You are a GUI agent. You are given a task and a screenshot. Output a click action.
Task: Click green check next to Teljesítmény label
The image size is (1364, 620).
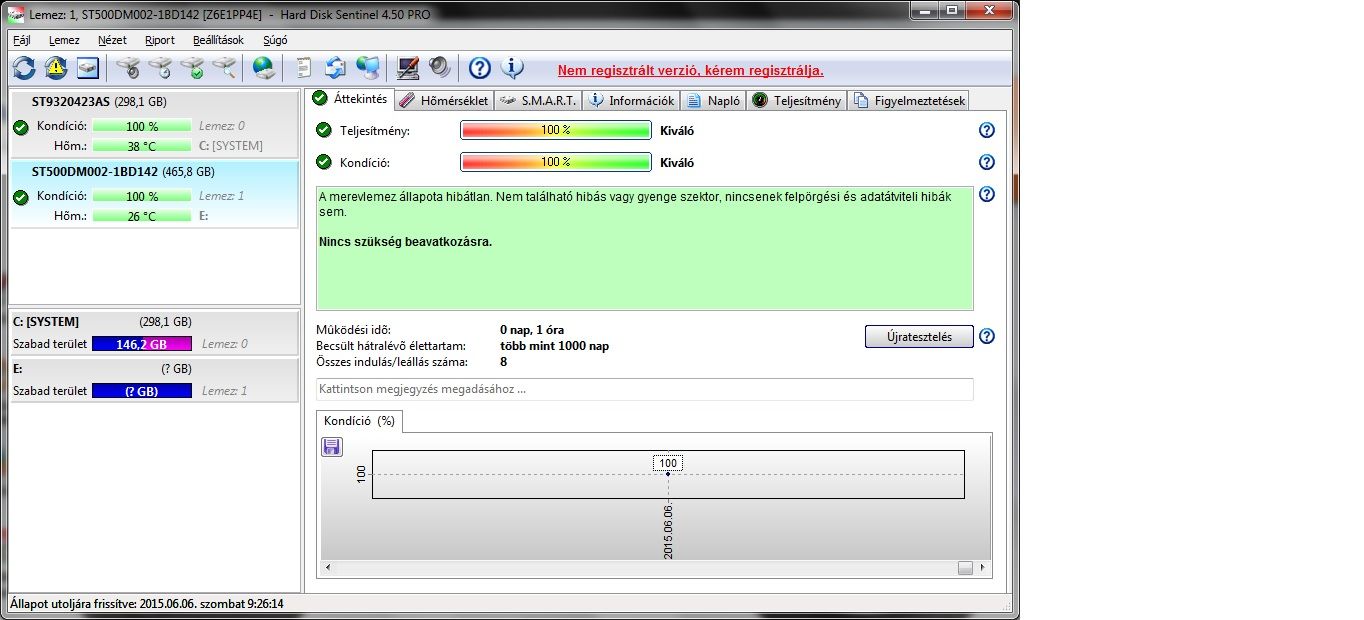click(323, 130)
